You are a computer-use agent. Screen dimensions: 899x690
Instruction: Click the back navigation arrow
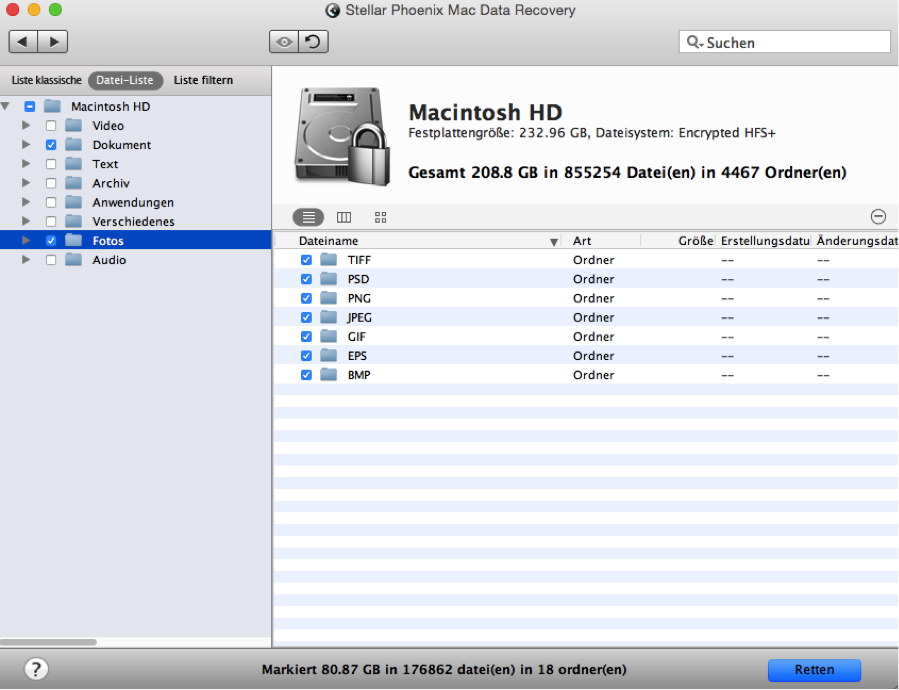tap(24, 42)
